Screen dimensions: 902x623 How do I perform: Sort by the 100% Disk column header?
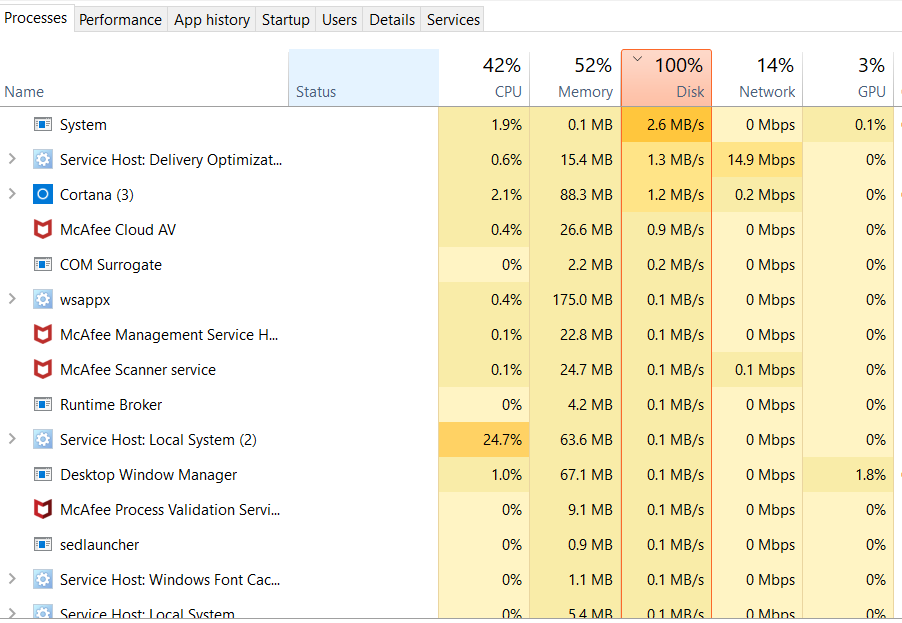pyautogui.click(x=667, y=78)
